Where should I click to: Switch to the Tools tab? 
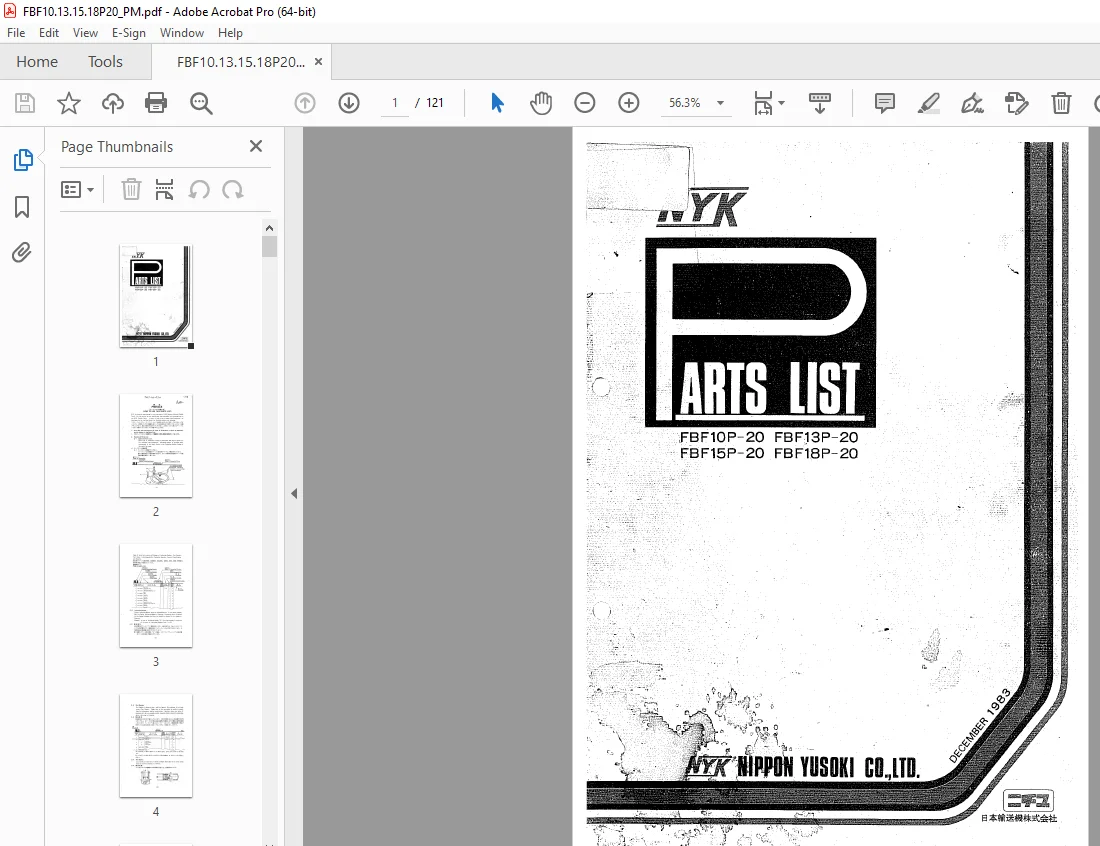(105, 62)
